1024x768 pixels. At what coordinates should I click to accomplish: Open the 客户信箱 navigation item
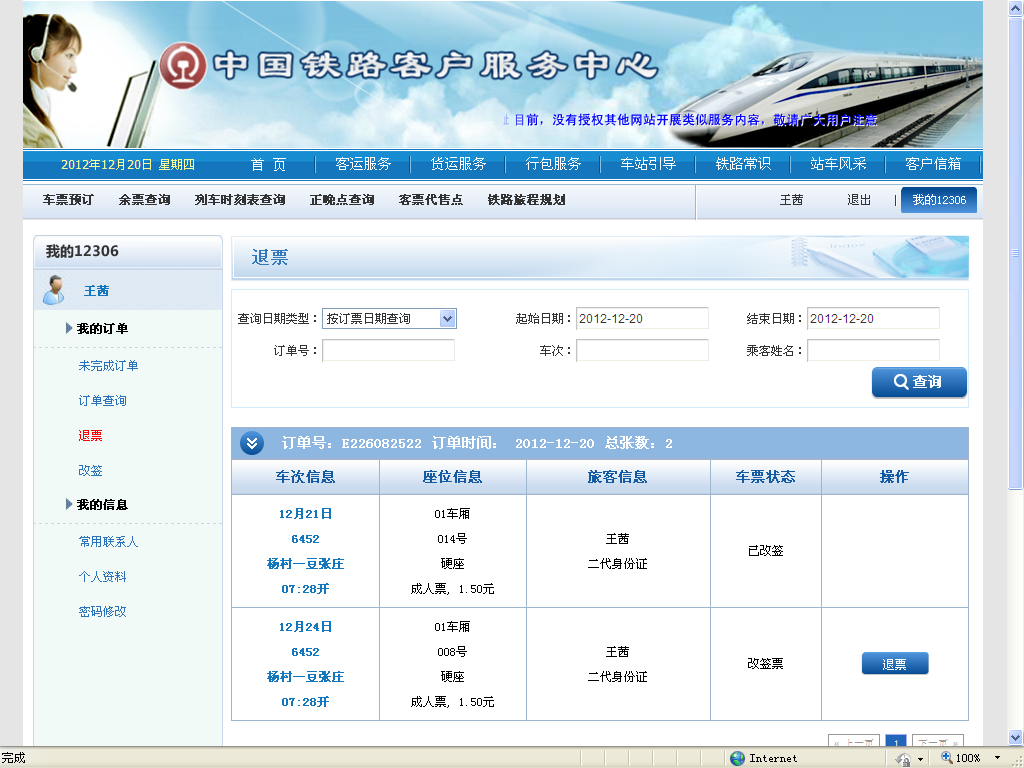click(x=933, y=164)
